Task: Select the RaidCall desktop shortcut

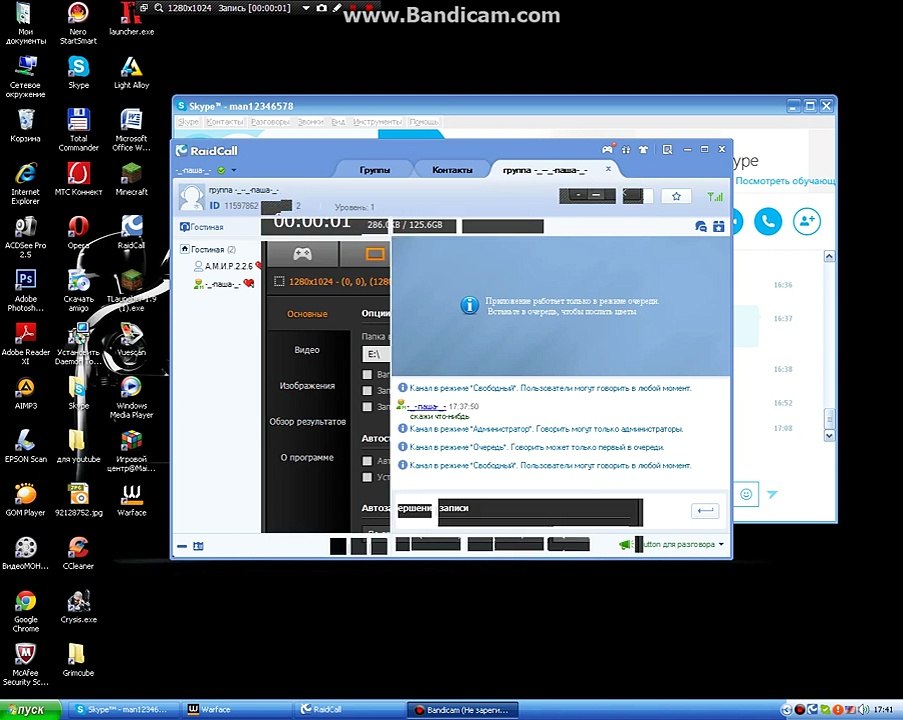Action: click(x=131, y=232)
